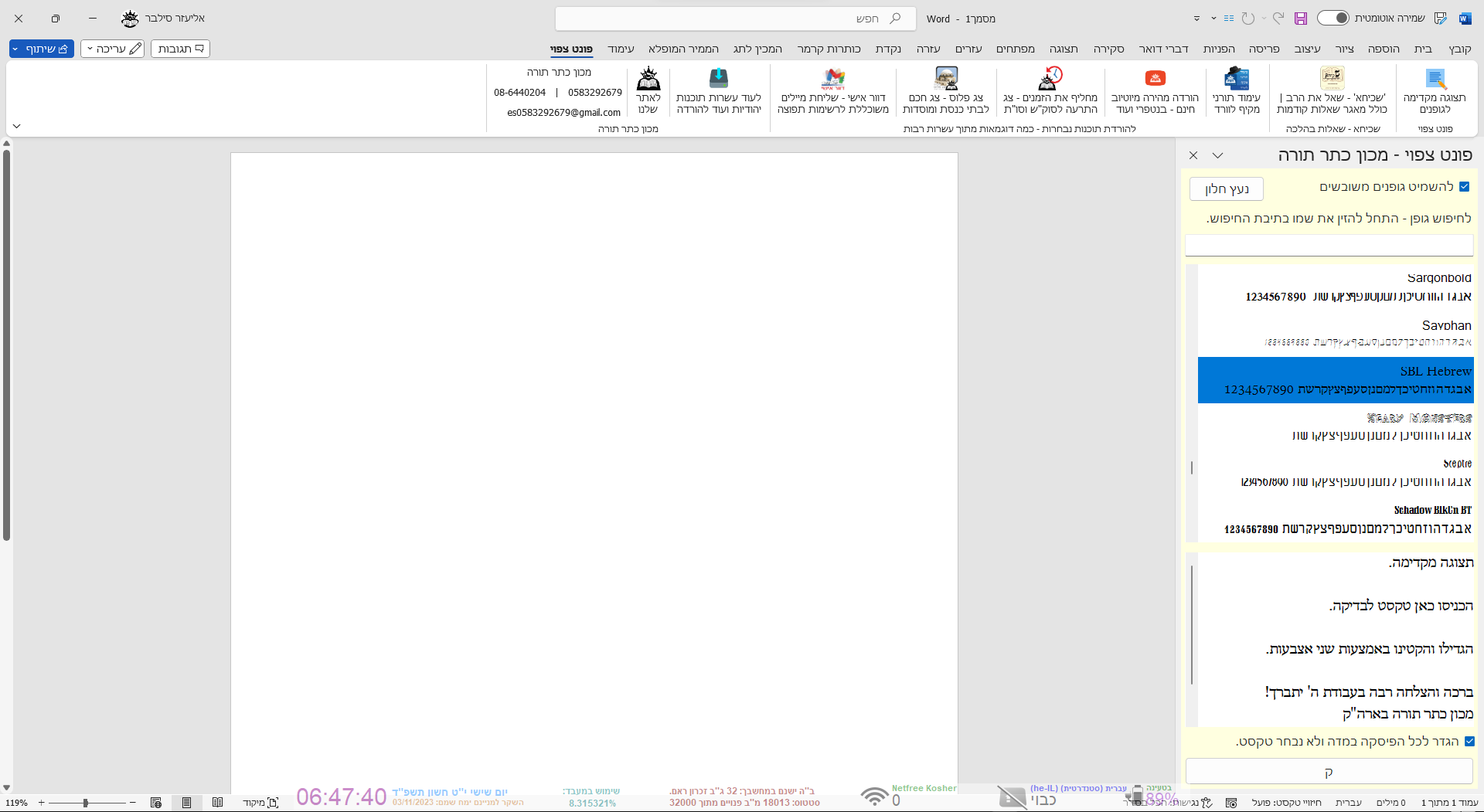Launch the 'שכיחא' ask-the-rabbi tool

tap(1332, 90)
